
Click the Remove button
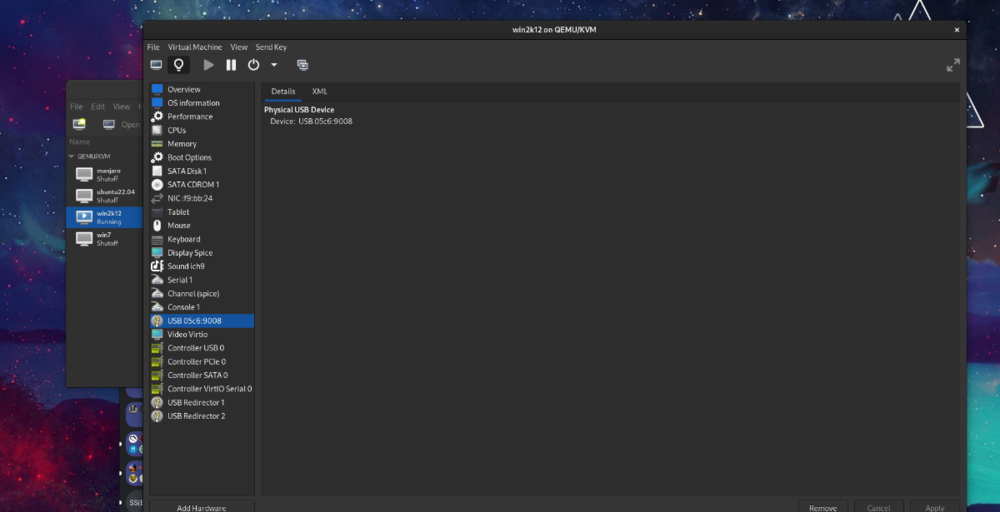pos(823,508)
